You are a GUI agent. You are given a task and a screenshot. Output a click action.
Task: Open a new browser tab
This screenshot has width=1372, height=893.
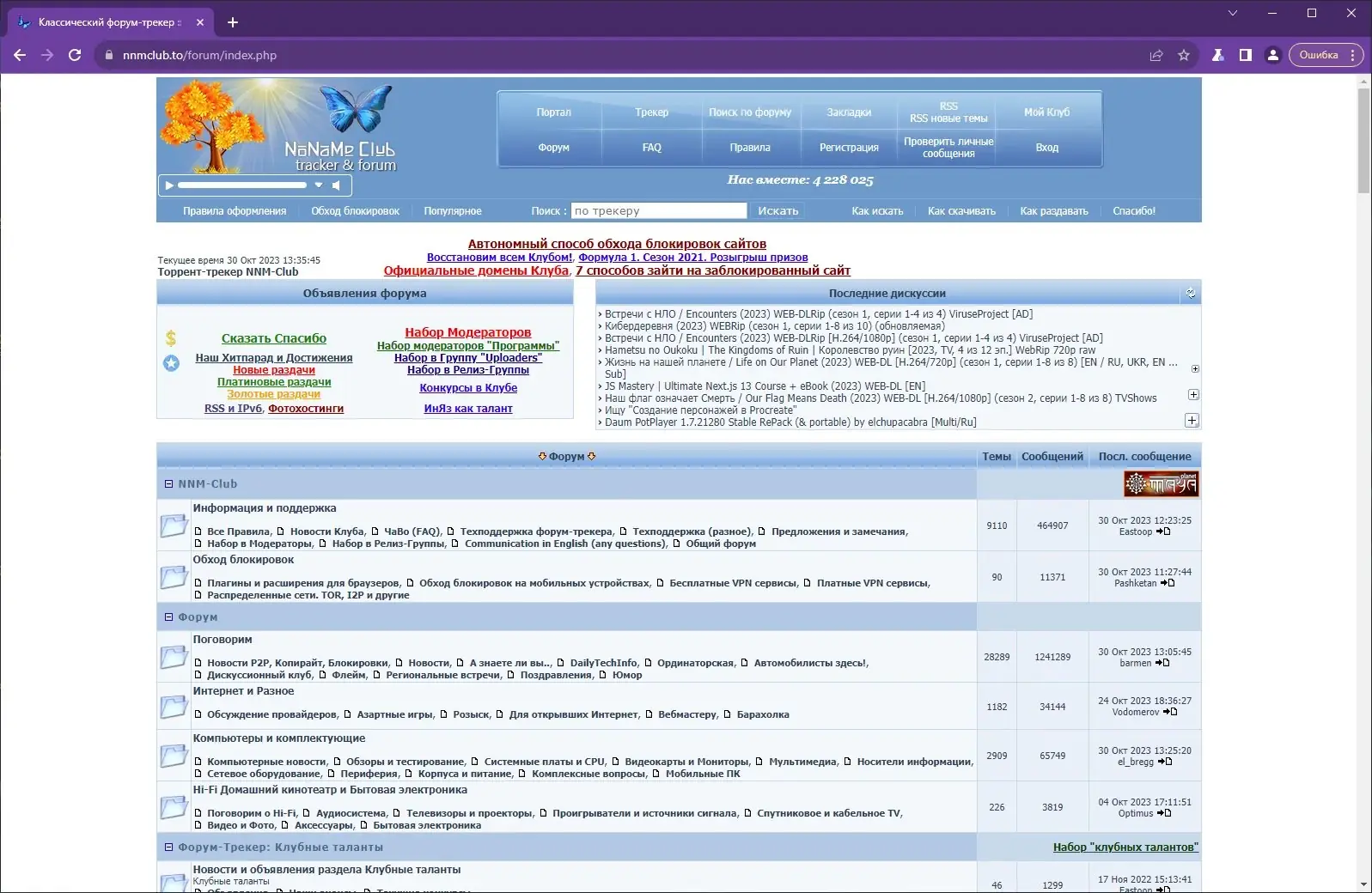tap(233, 22)
